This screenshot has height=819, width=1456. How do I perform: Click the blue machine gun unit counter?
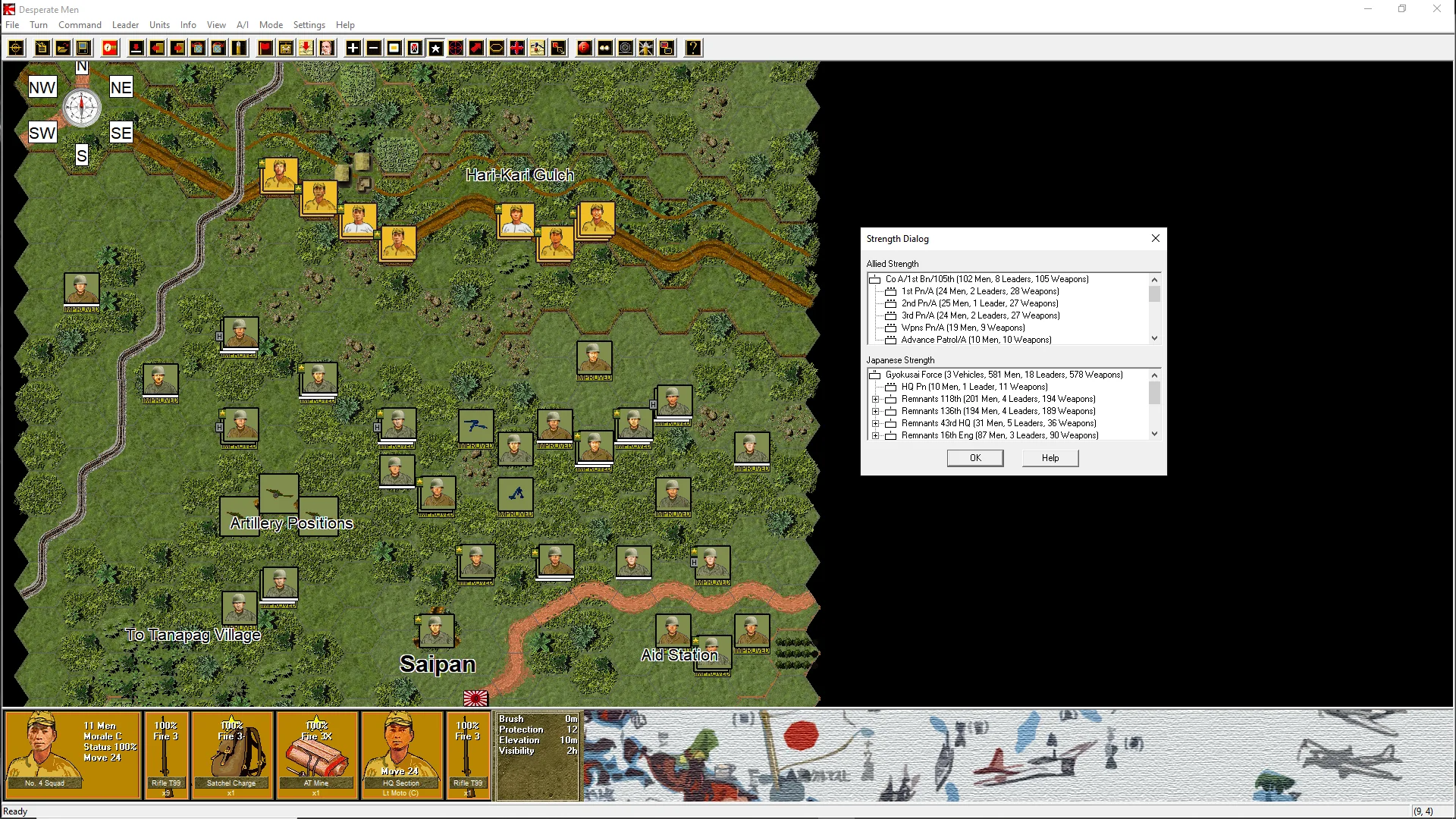476,427
